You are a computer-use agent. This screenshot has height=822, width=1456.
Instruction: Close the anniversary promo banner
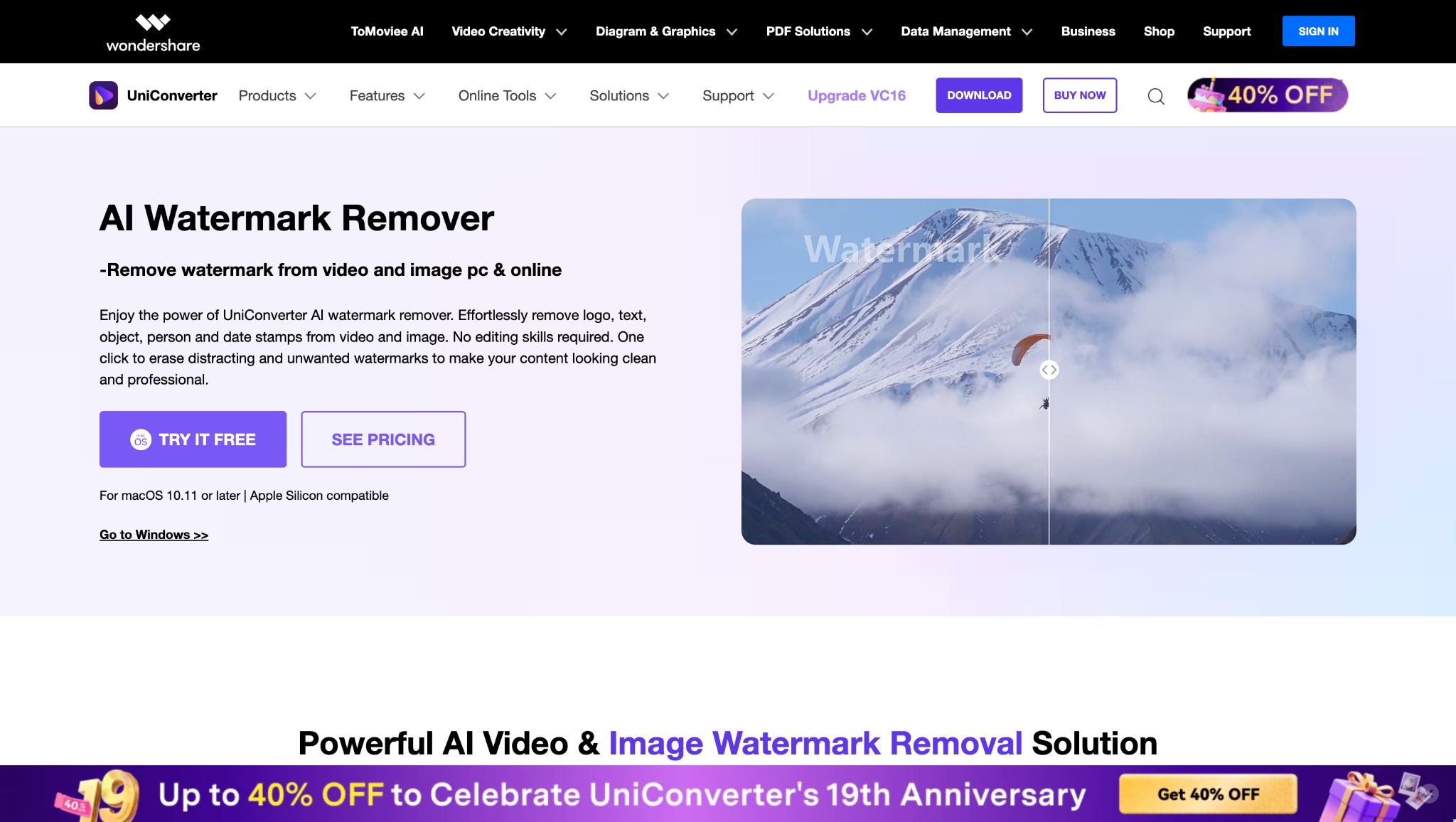[x=1430, y=793]
